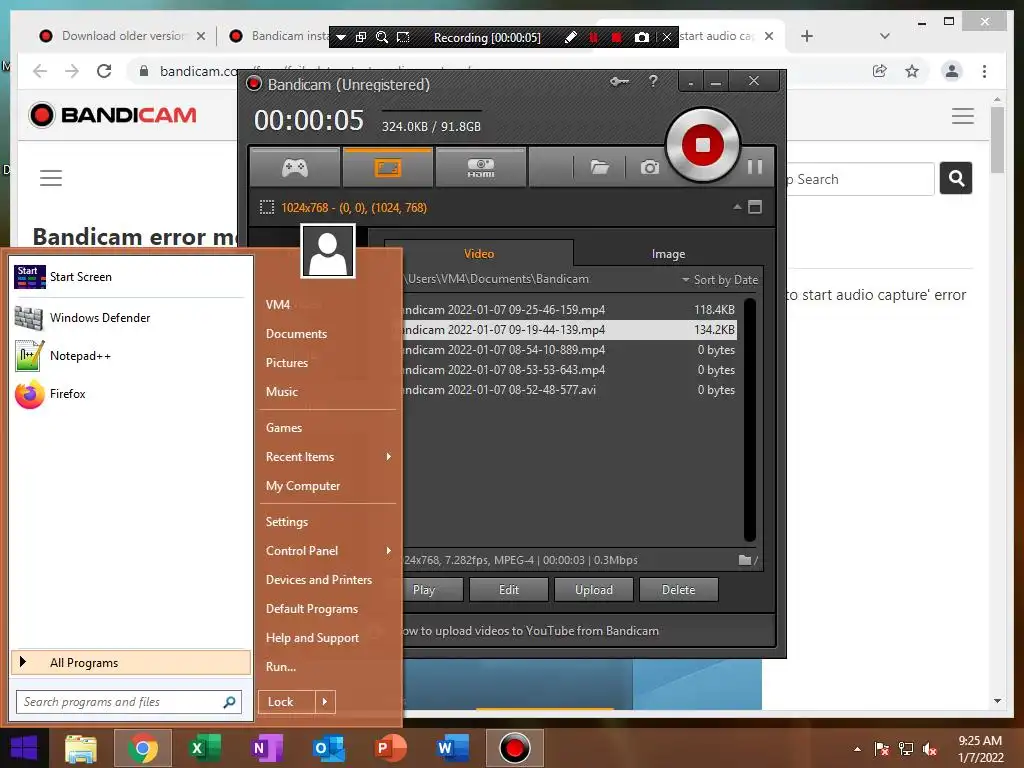Select HDMI Device Recording mode

pos(481,168)
